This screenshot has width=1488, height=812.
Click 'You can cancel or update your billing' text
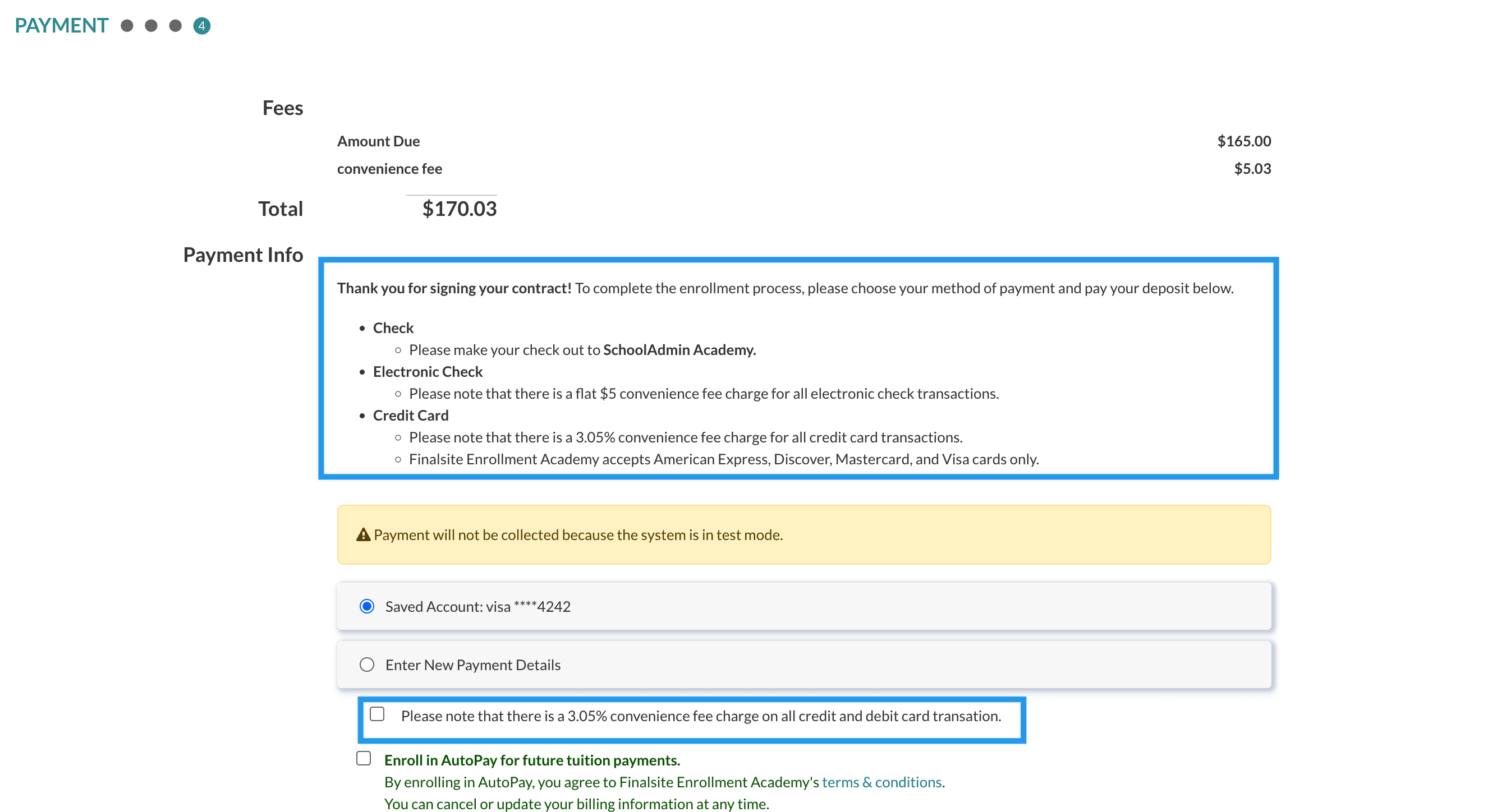576,804
